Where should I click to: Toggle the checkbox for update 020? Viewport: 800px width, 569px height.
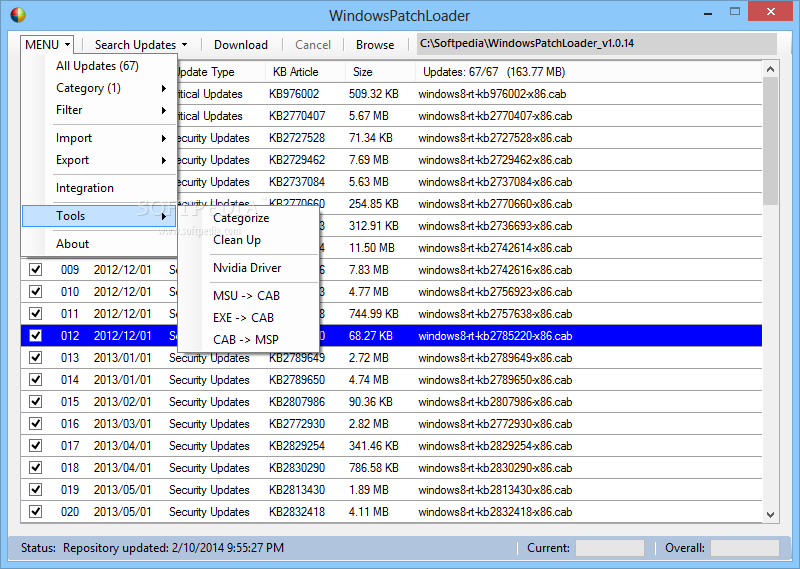click(35, 511)
